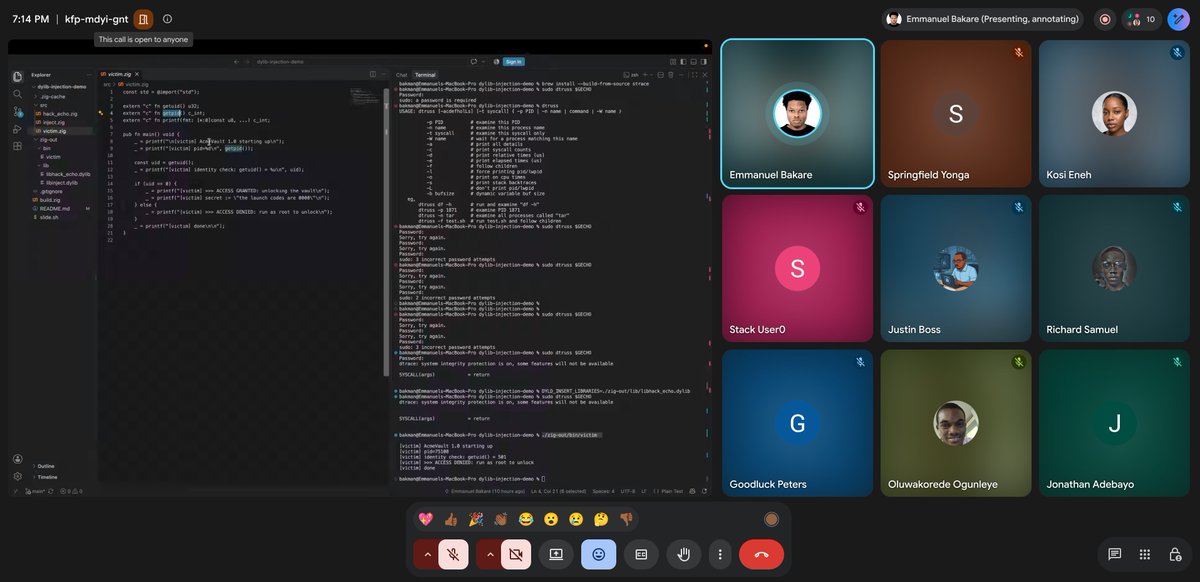Click the present screen button
The width and height of the screenshot is (1200, 582).
[x=556, y=554]
